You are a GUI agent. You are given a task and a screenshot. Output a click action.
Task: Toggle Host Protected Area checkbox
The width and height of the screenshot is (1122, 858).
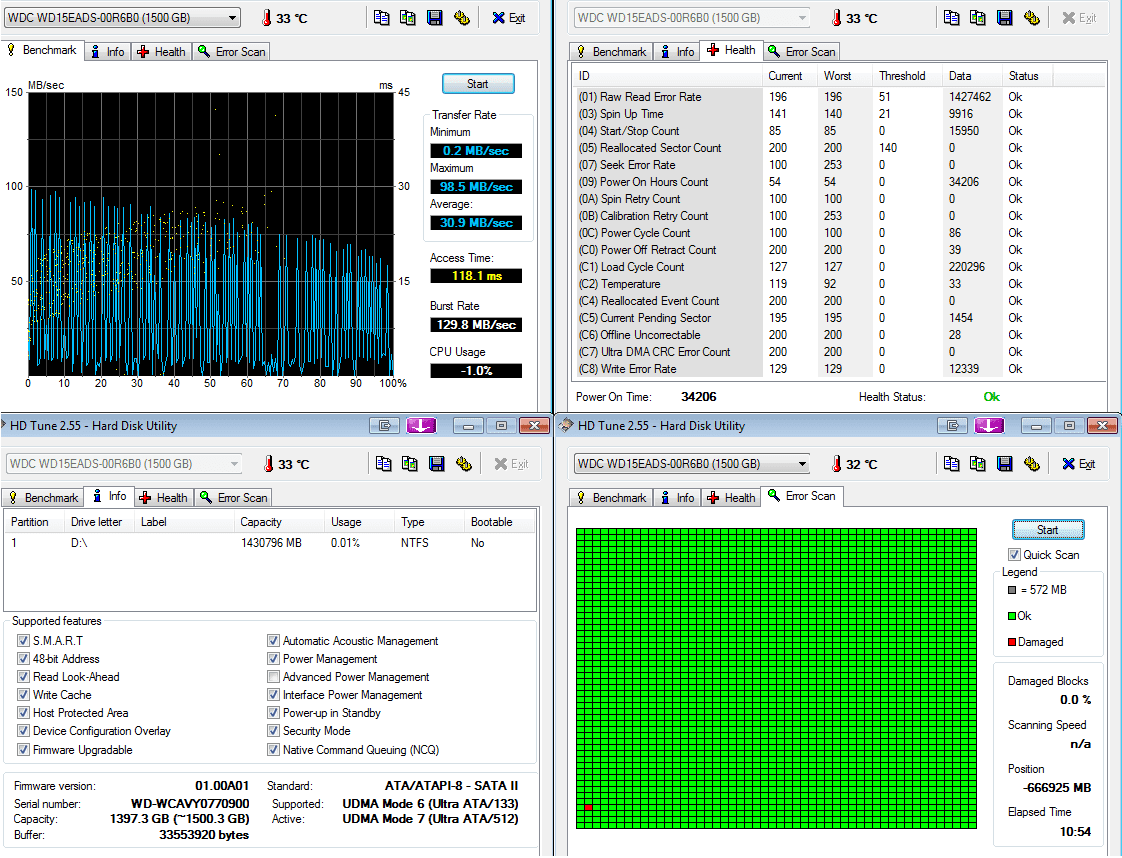pyautogui.click(x=23, y=713)
